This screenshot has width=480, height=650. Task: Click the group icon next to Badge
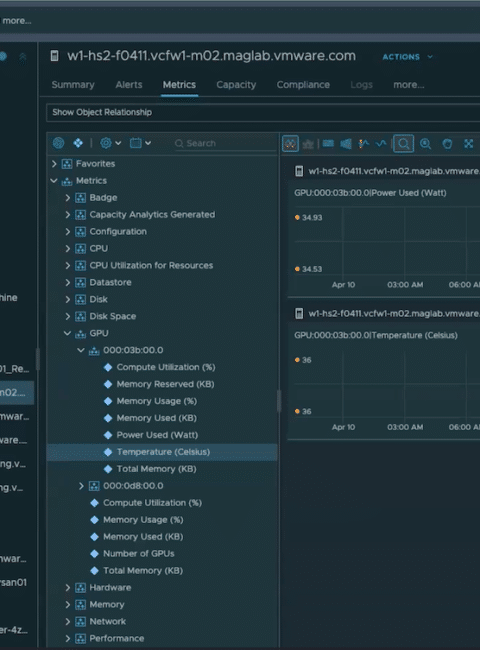click(x=80, y=198)
